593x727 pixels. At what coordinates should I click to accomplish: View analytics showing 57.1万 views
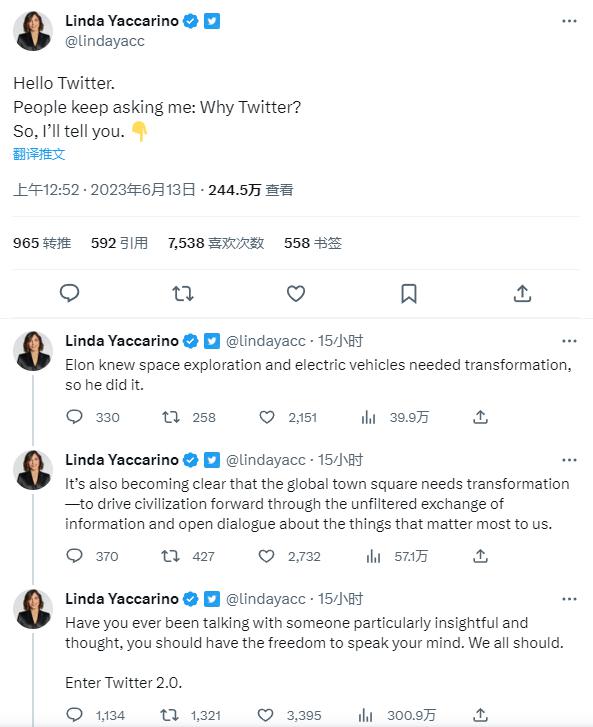397,556
